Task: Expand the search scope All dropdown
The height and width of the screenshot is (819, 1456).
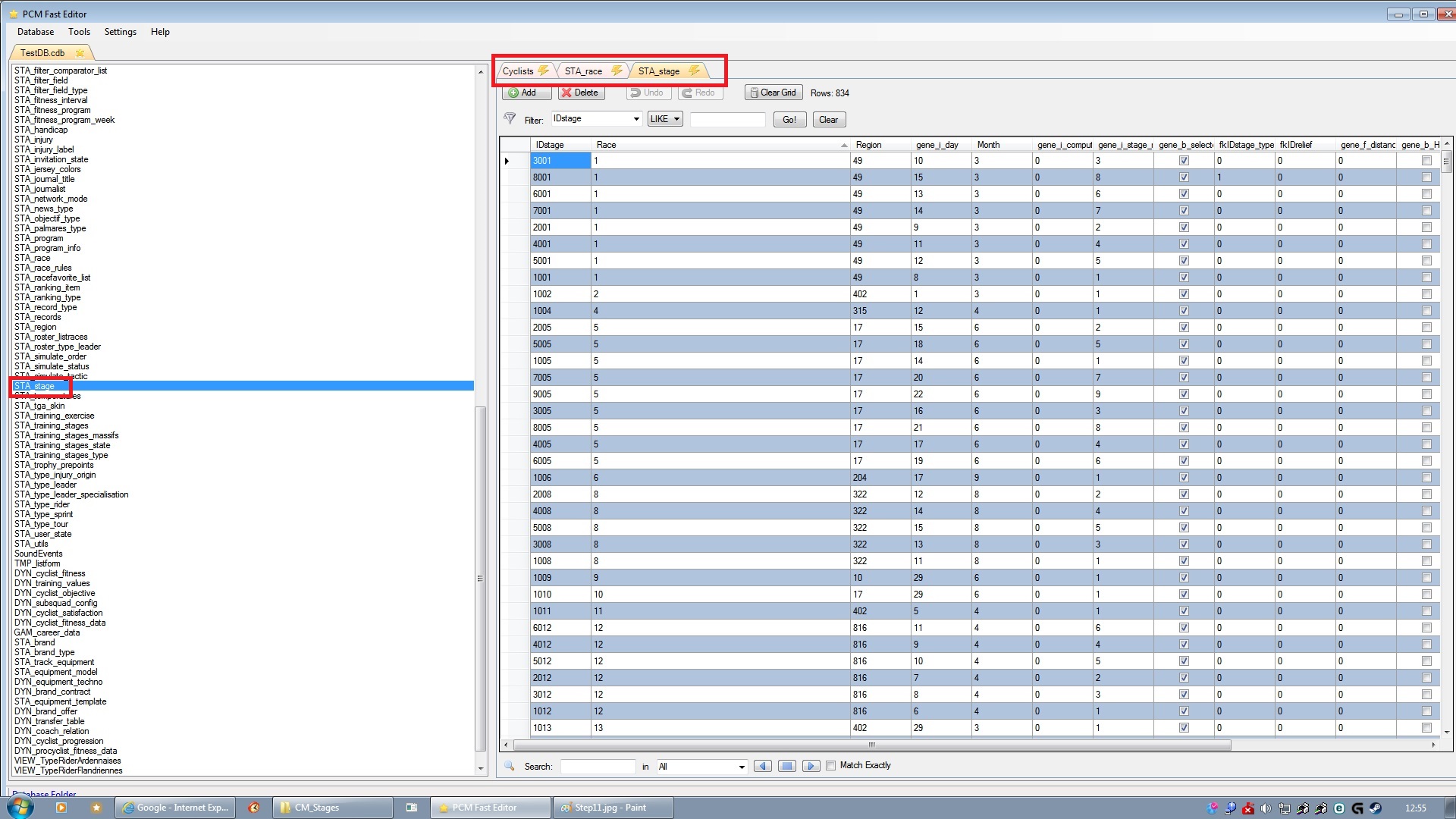Action: coord(740,765)
